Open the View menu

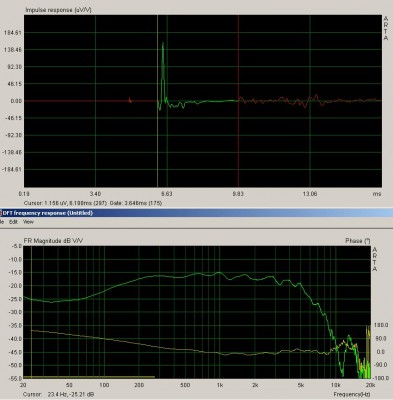pos(28,222)
